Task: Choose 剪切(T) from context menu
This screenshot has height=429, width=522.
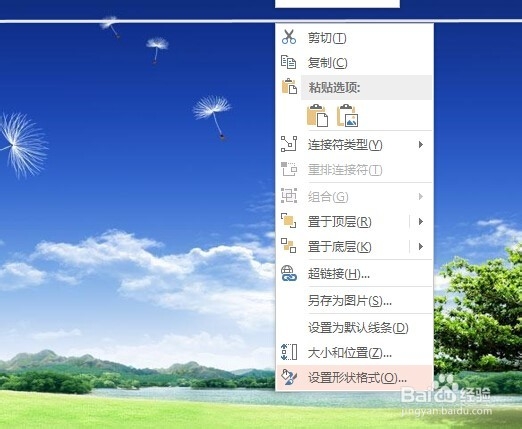Action: coord(355,37)
